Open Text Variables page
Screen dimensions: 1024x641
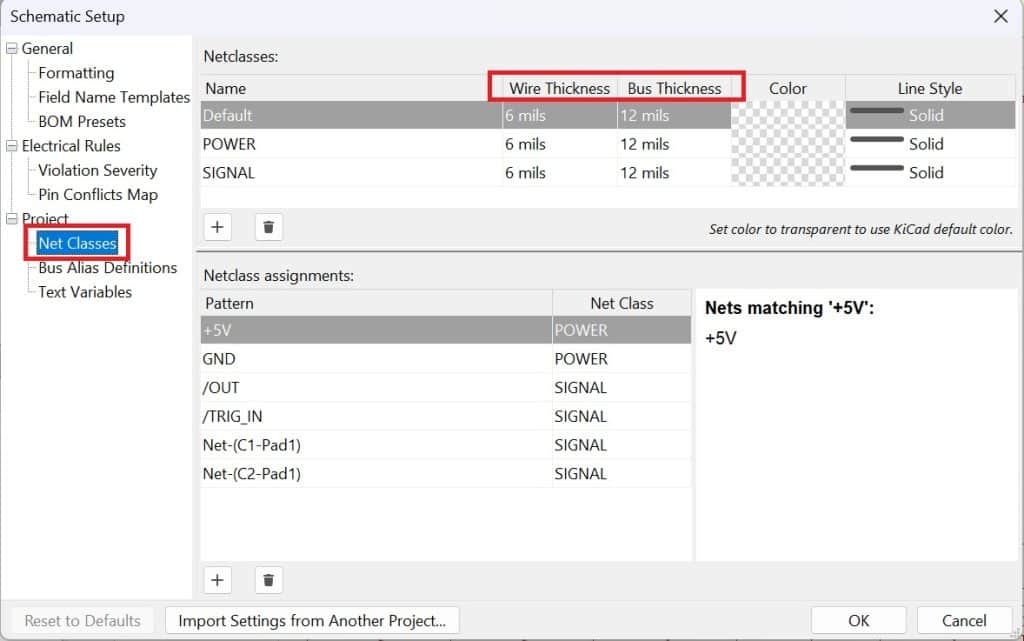pyautogui.click(x=85, y=292)
